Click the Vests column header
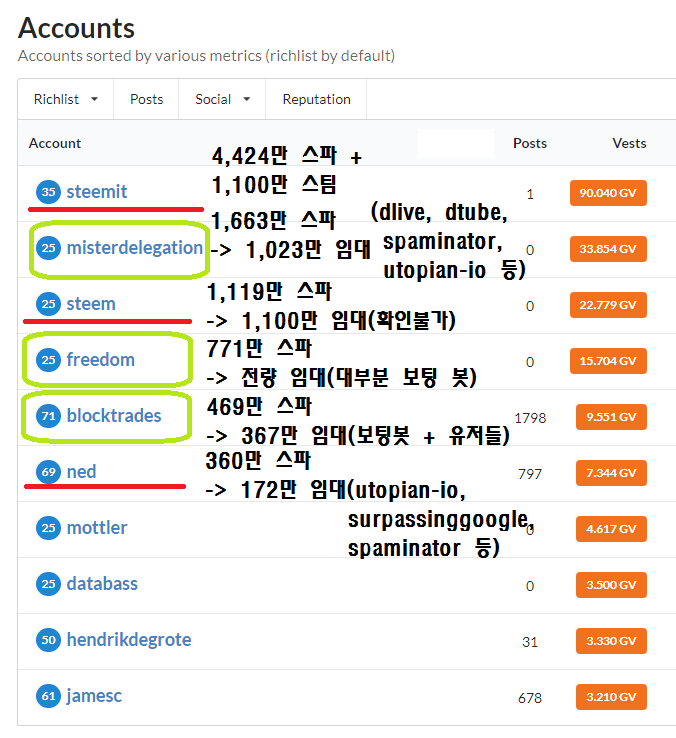This screenshot has height=738, width=676. click(x=629, y=143)
